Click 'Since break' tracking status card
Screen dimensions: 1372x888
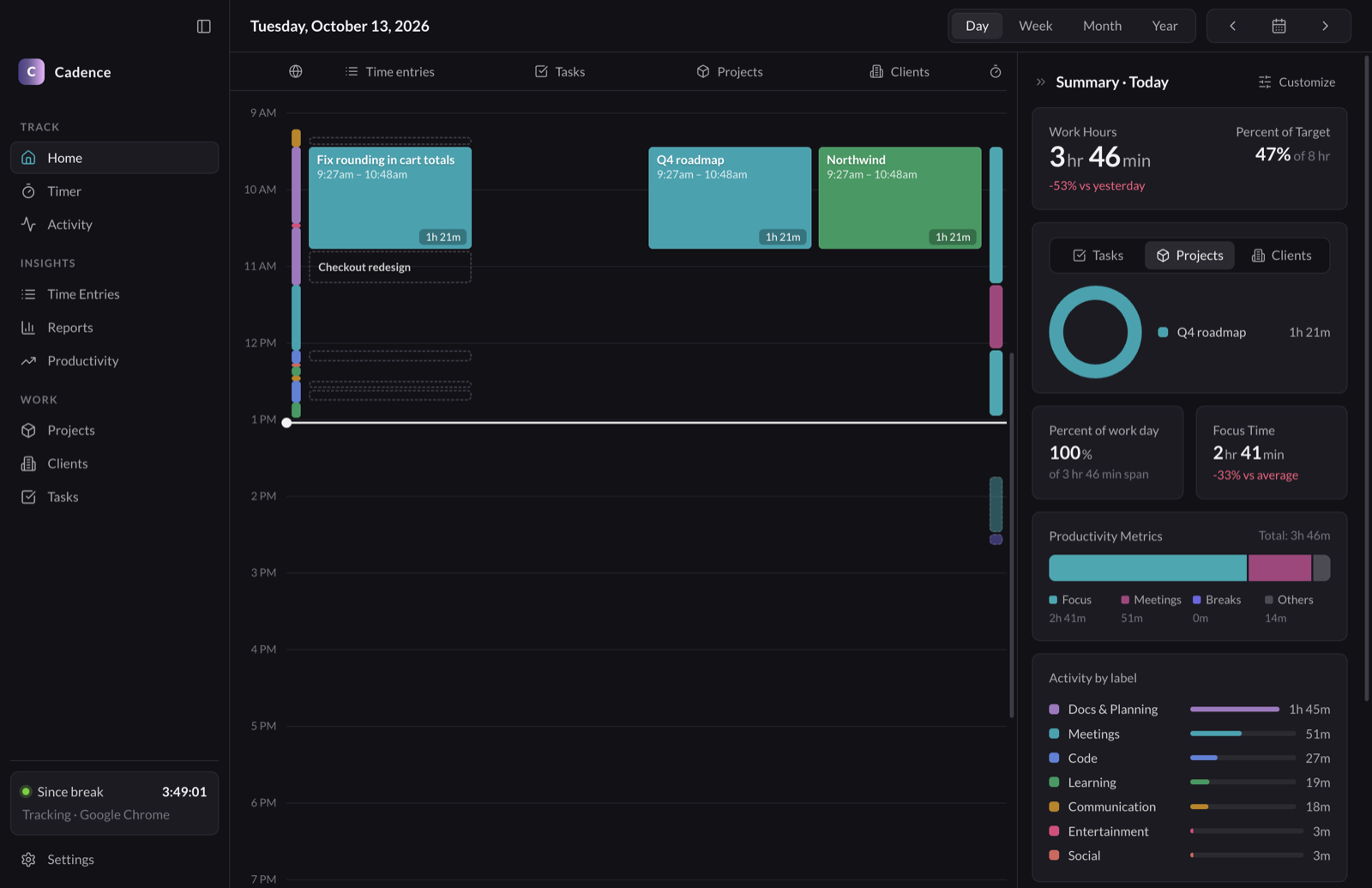point(114,803)
